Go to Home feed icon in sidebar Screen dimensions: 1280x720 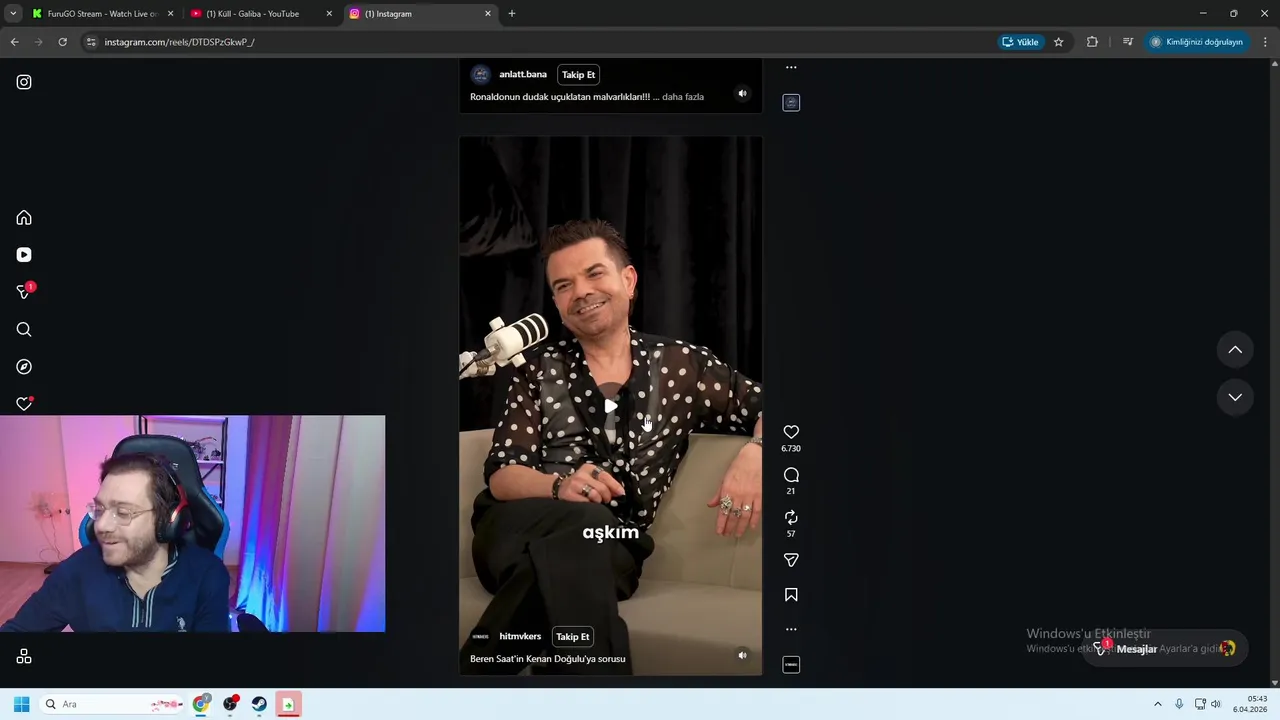[x=24, y=218]
